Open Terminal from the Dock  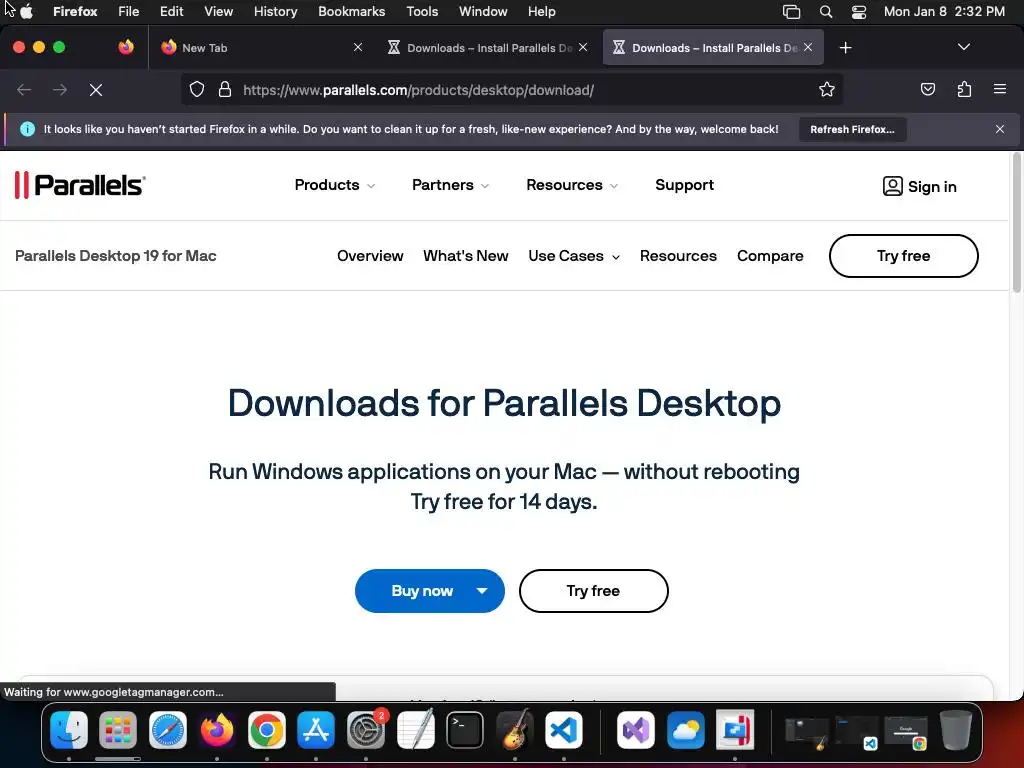point(465,729)
